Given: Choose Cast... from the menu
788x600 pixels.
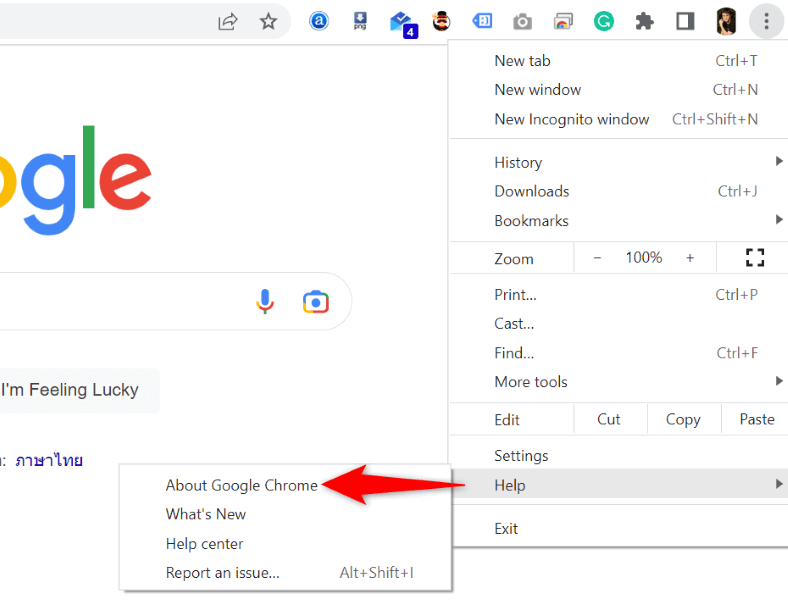Looking at the screenshot, I should click(619, 324).
